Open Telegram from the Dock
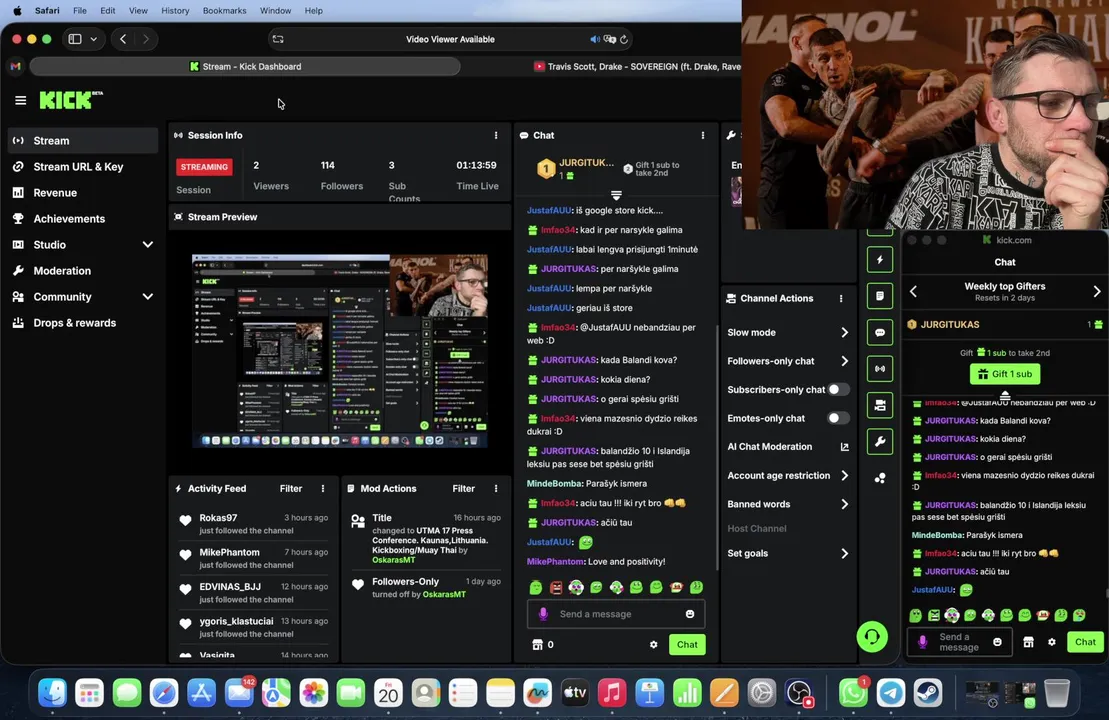The height and width of the screenshot is (720, 1109). click(890, 693)
